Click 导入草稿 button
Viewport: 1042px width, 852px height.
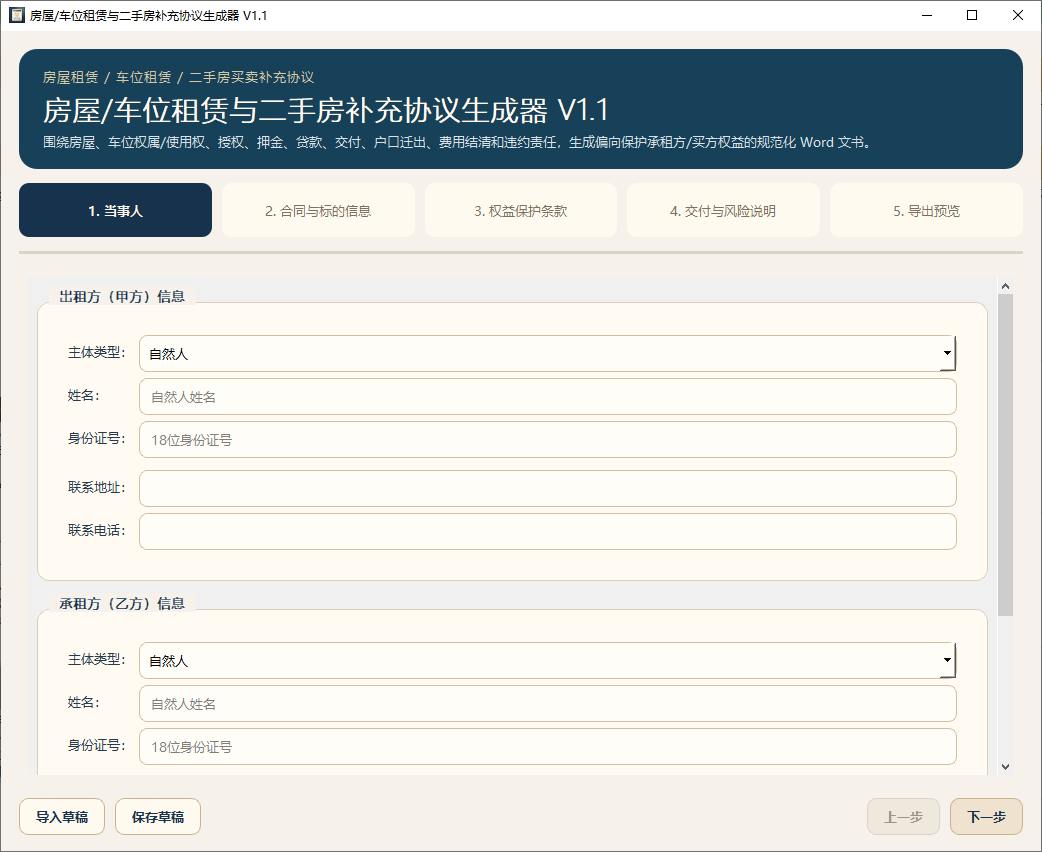point(62,817)
